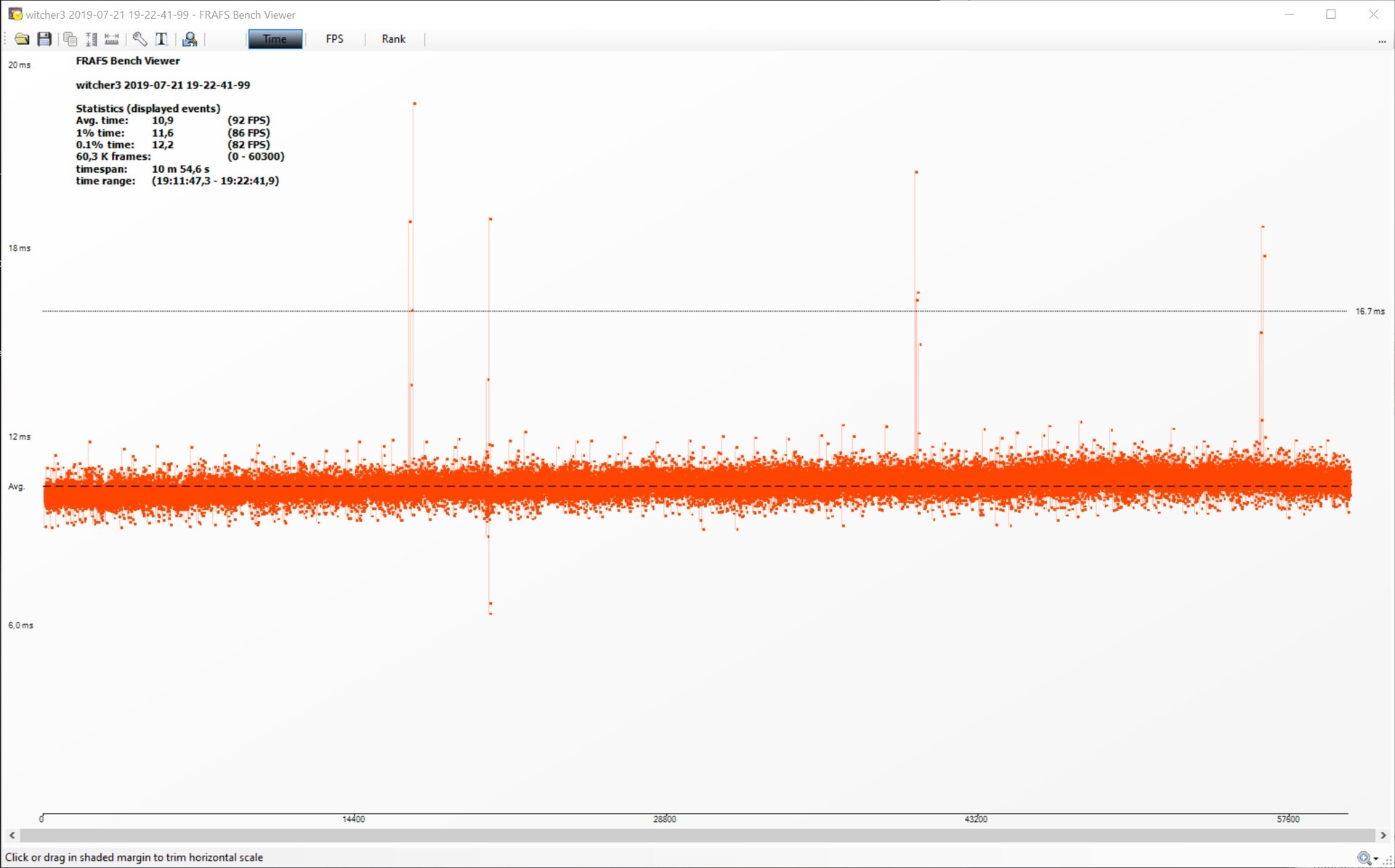Screen dimensions: 1395x868
Task: Copy chart to clipboard icon
Action: coord(70,39)
